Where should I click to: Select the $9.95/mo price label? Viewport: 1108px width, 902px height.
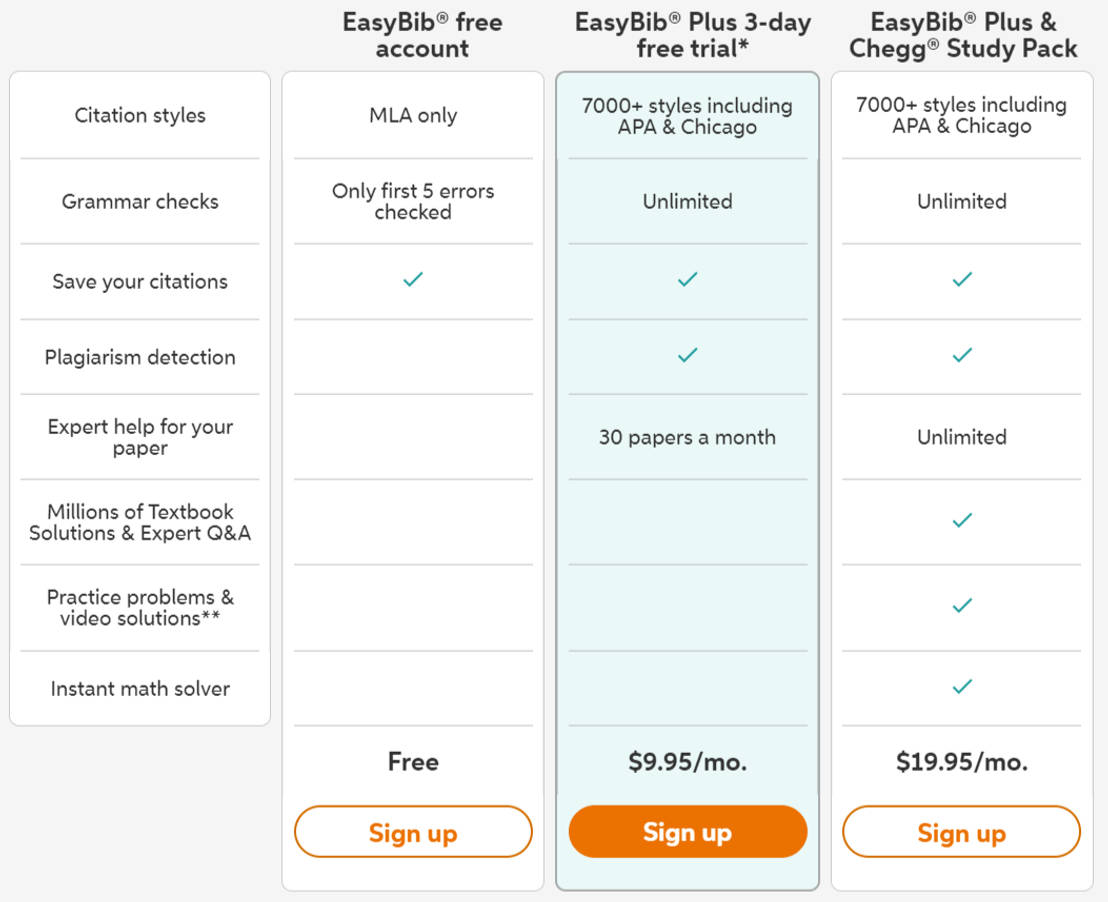point(687,762)
